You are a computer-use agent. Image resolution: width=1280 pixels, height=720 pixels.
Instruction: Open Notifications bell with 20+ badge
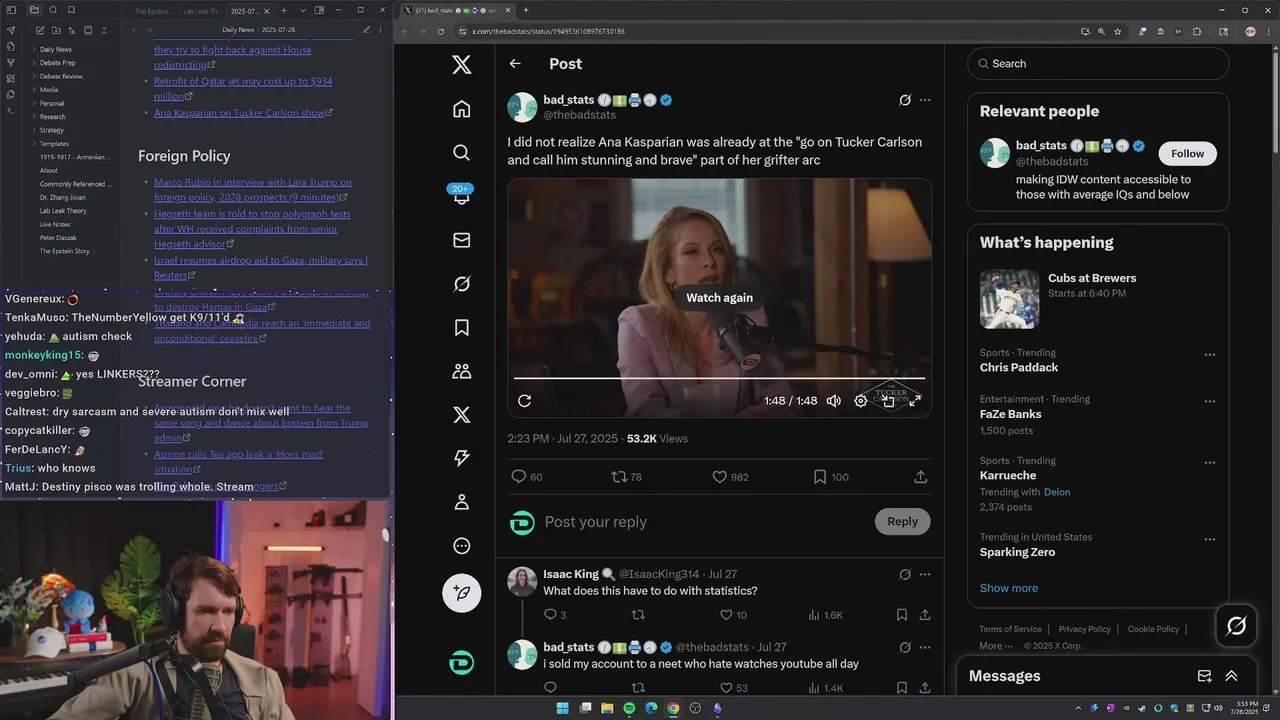point(461,196)
